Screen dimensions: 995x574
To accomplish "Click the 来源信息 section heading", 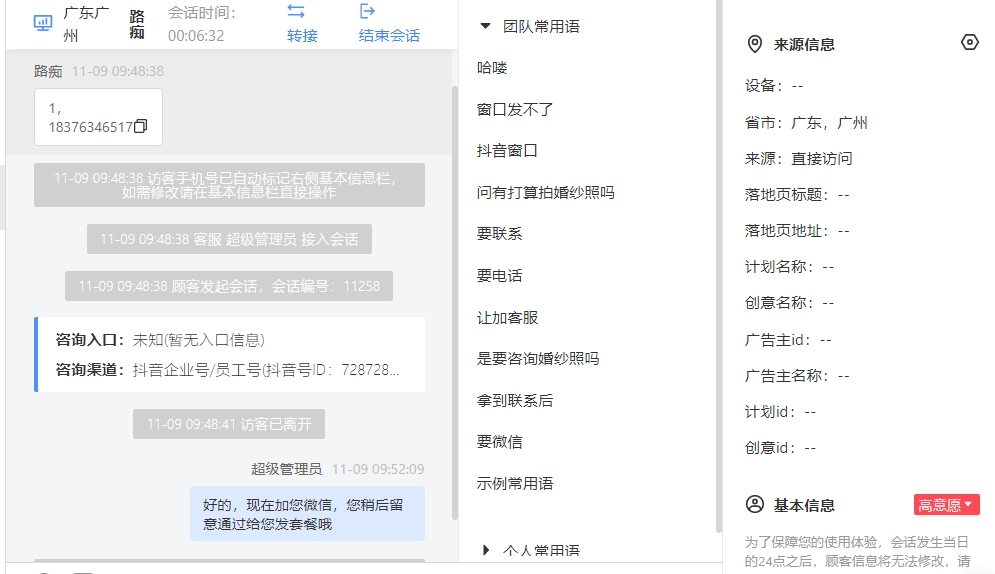I will coord(804,44).
